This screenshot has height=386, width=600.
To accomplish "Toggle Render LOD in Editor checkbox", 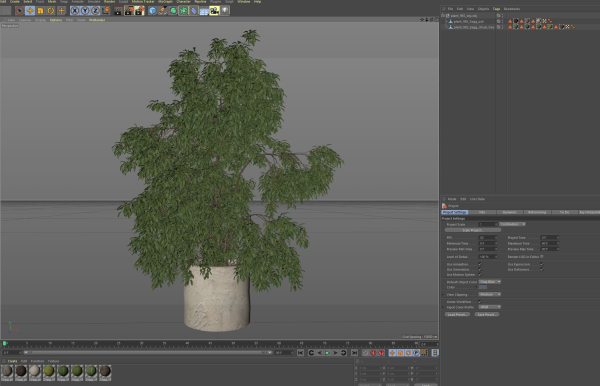I will (541, 257).
